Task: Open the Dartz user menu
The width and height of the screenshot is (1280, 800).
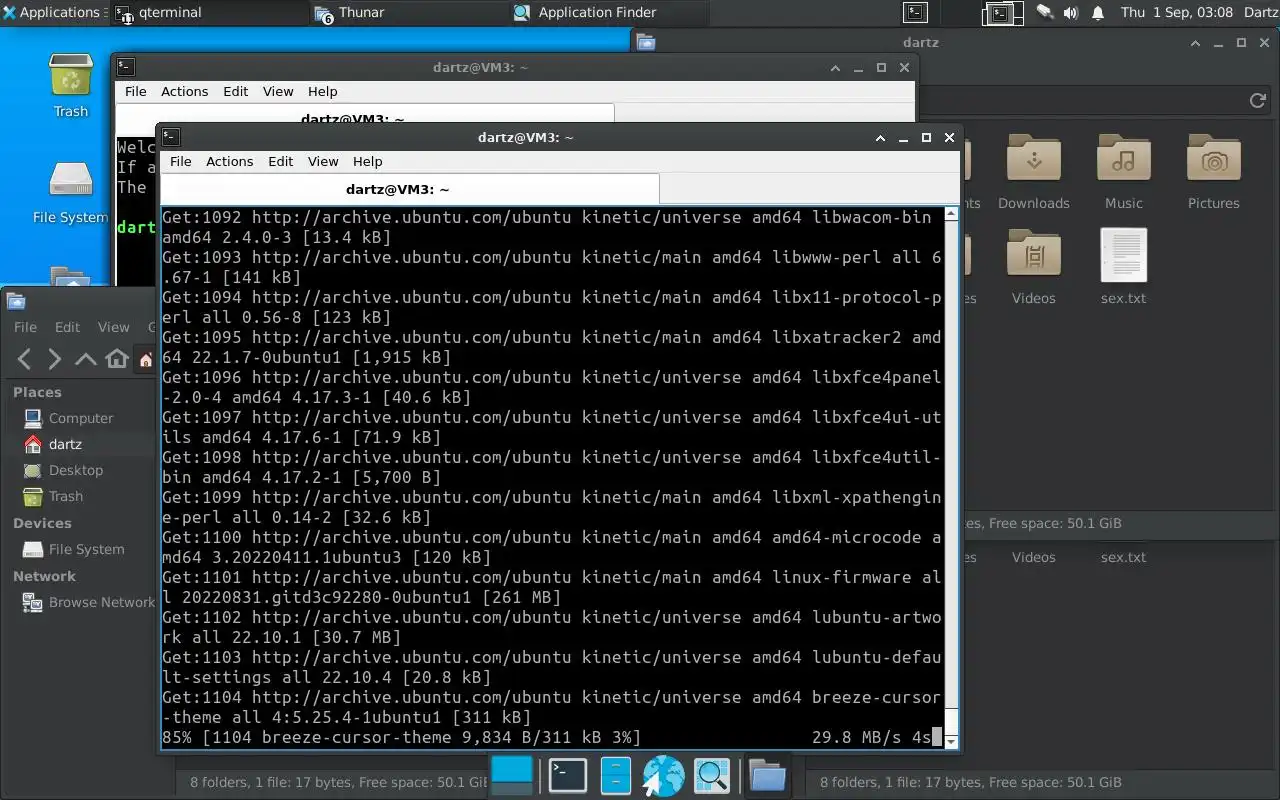Action: pos(1260,13)
